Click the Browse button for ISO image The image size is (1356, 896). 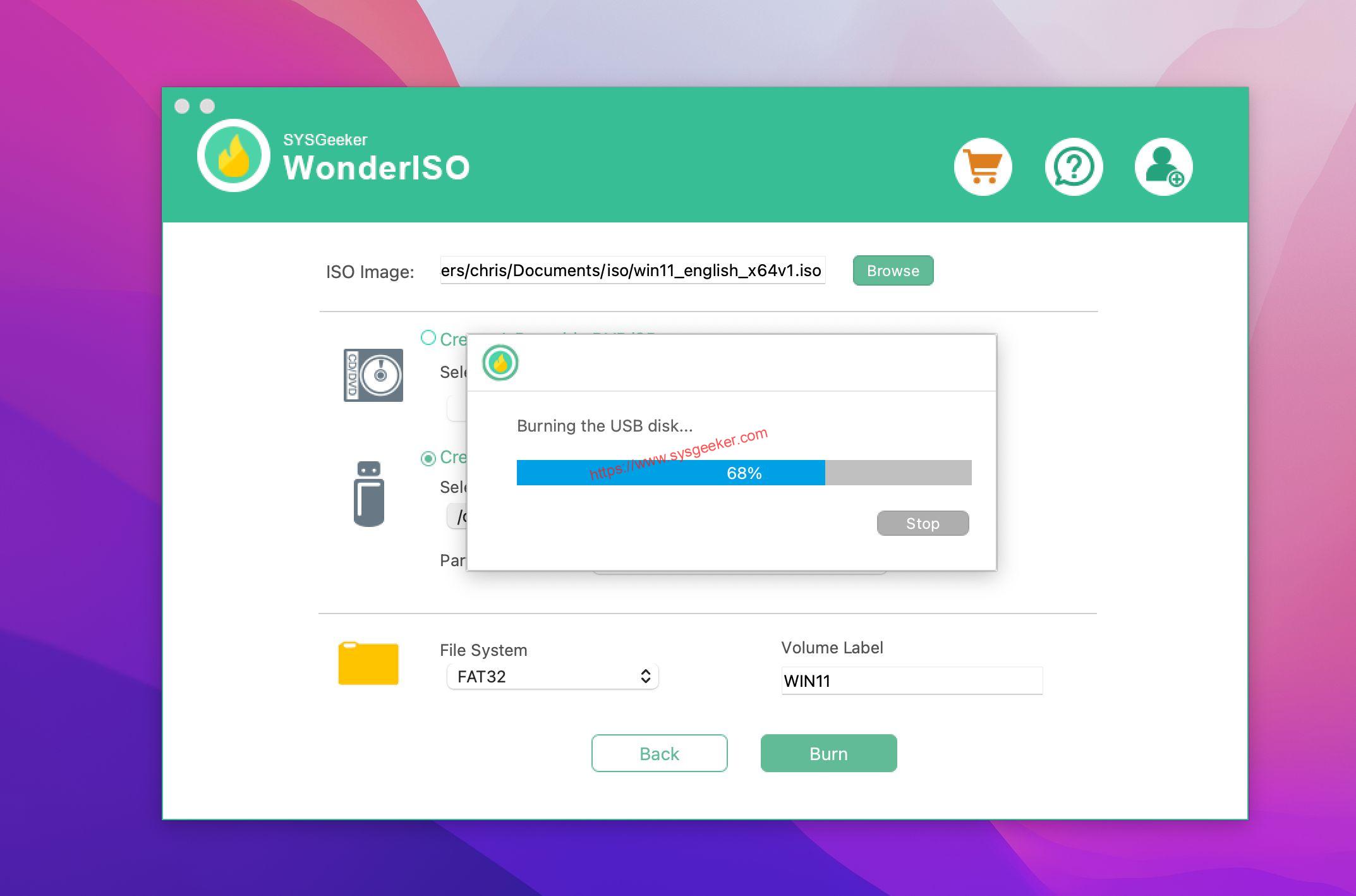pyautogui.click(x=893, y=271)
